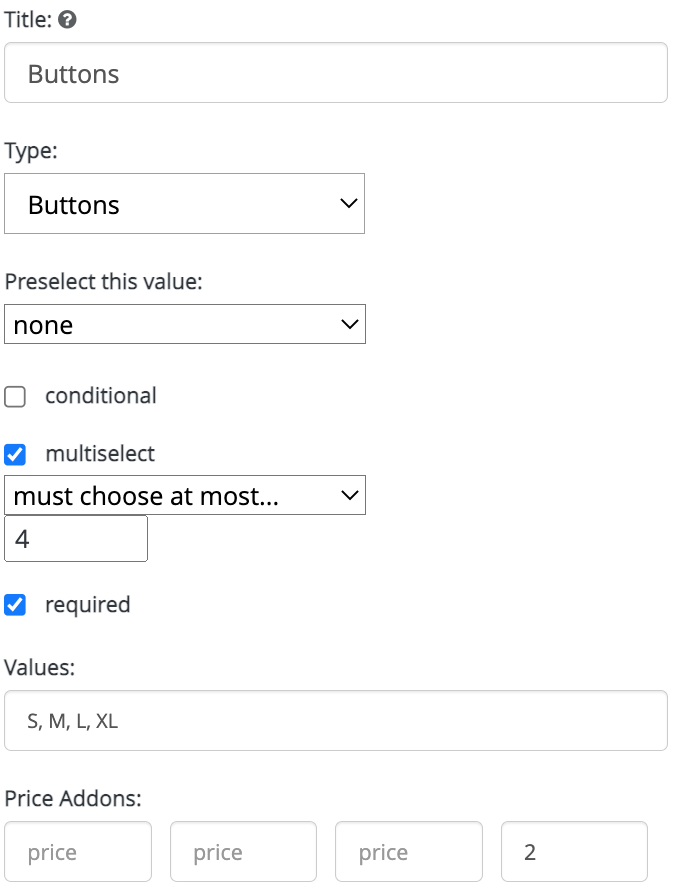Click the Values label text
Image resolution: width=678 pixels, height=892 pixels.
[39, 668]
